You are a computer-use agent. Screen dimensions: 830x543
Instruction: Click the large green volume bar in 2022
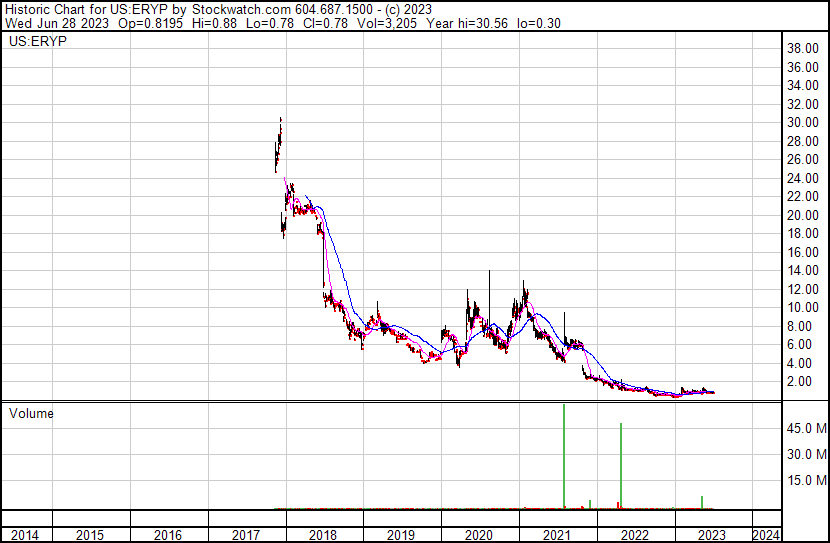point(621,466)
